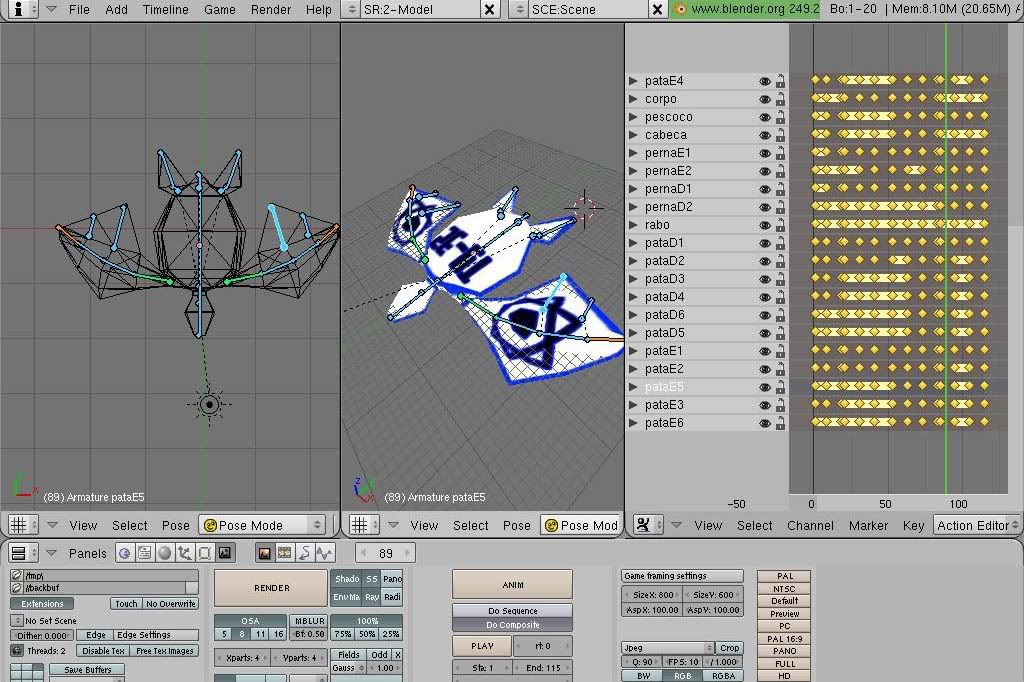Click the Q: 90 quality slider
This screenshot has height=682, width=1024.
(x=639, y=661)
